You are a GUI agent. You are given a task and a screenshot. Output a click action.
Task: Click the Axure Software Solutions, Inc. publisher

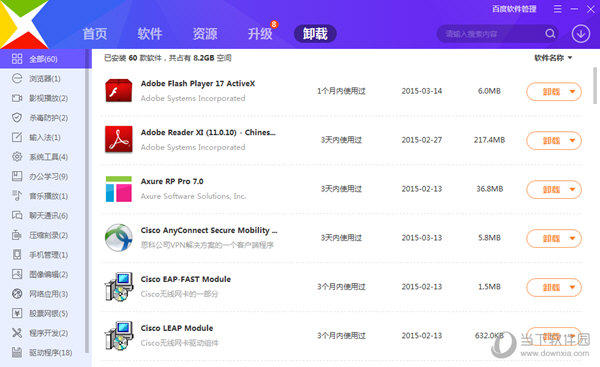pos(193,196)
